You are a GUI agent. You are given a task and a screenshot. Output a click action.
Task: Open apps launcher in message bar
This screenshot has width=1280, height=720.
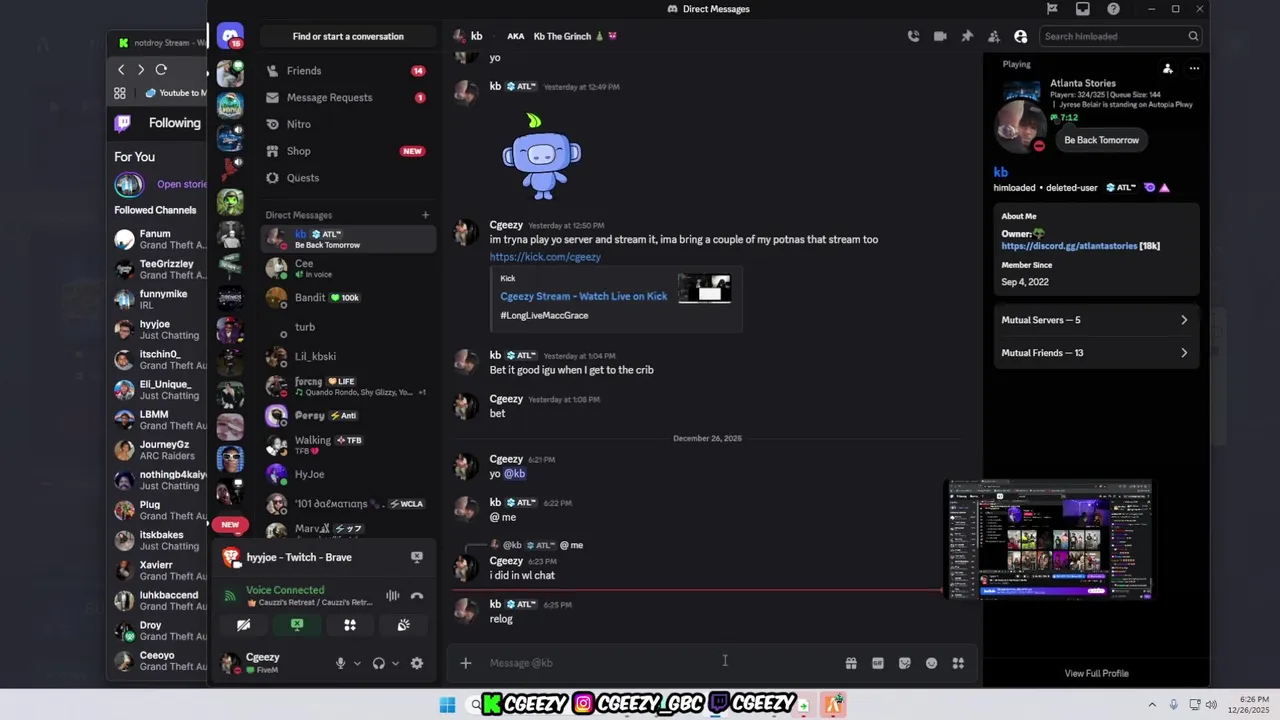(x=958, y=663)
